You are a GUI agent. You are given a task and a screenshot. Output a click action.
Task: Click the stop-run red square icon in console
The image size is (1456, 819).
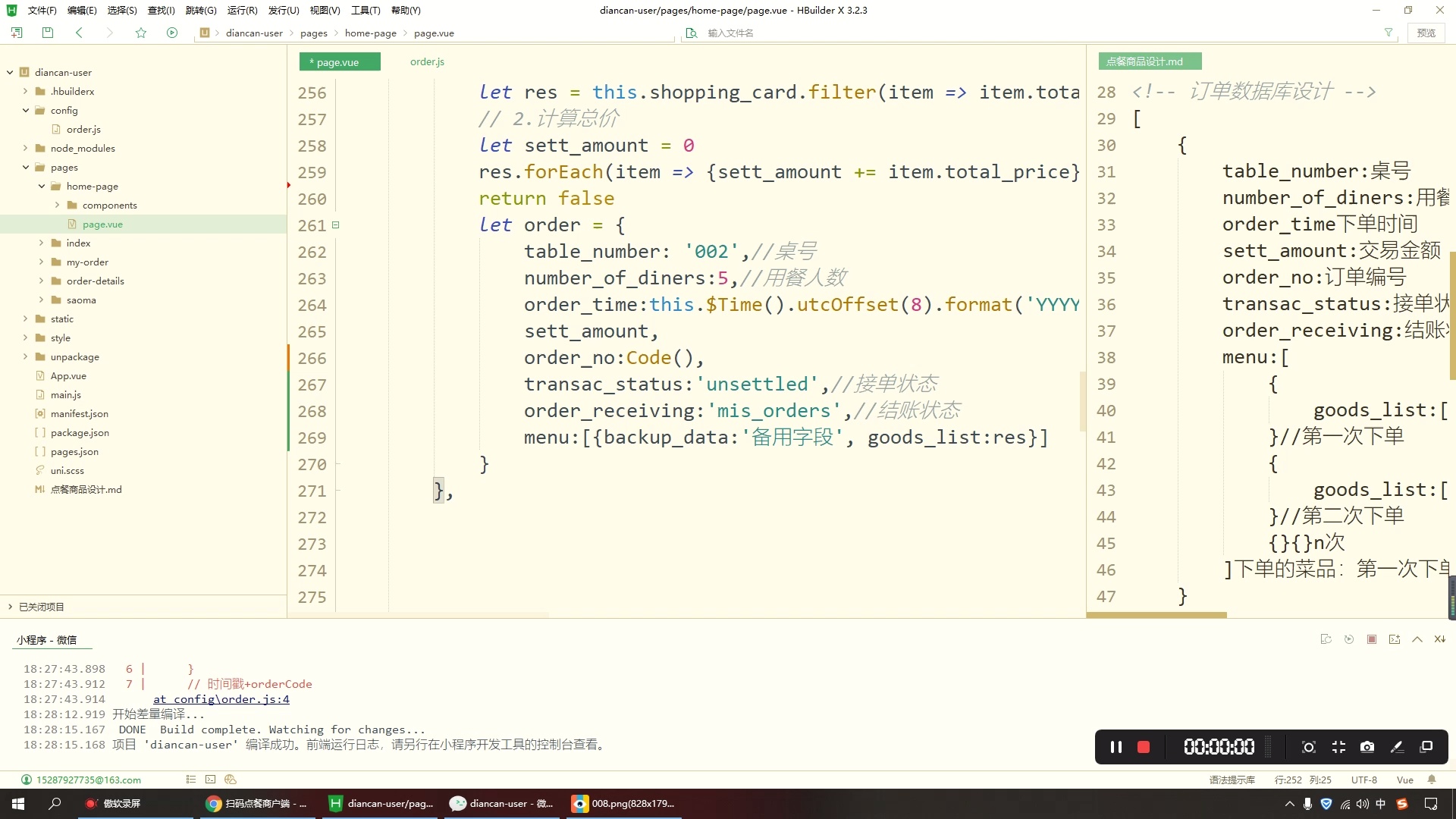pyautogui.click(x=1371, y=639)
